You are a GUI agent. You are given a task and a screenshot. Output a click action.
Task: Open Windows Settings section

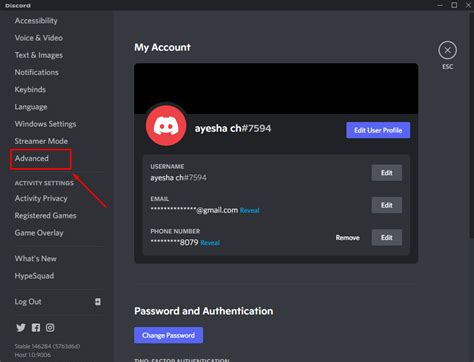pyautogui.click(x=45, y=124)
